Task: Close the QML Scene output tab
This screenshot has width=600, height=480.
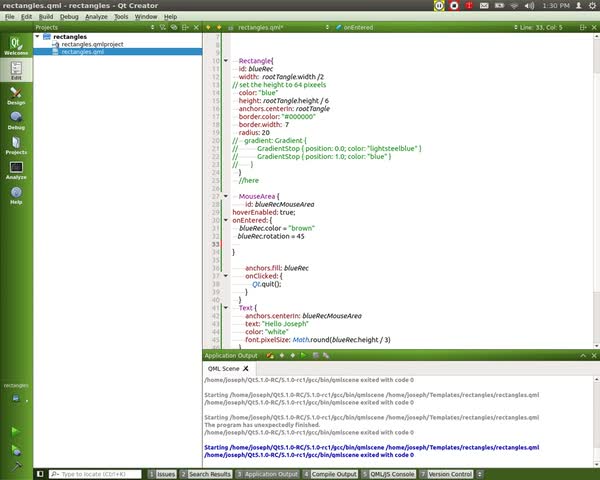Action: (246, 369)
